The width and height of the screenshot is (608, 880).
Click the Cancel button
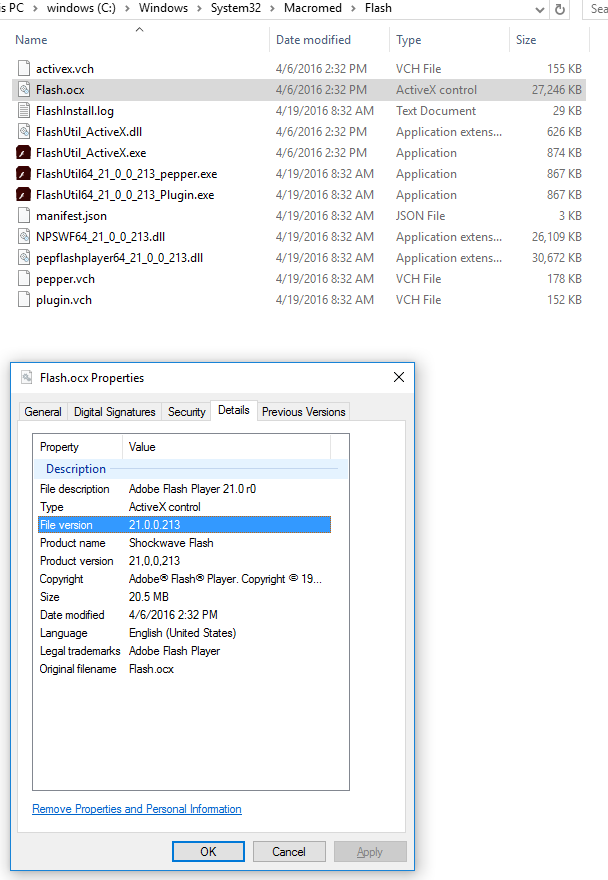[289, 851]
